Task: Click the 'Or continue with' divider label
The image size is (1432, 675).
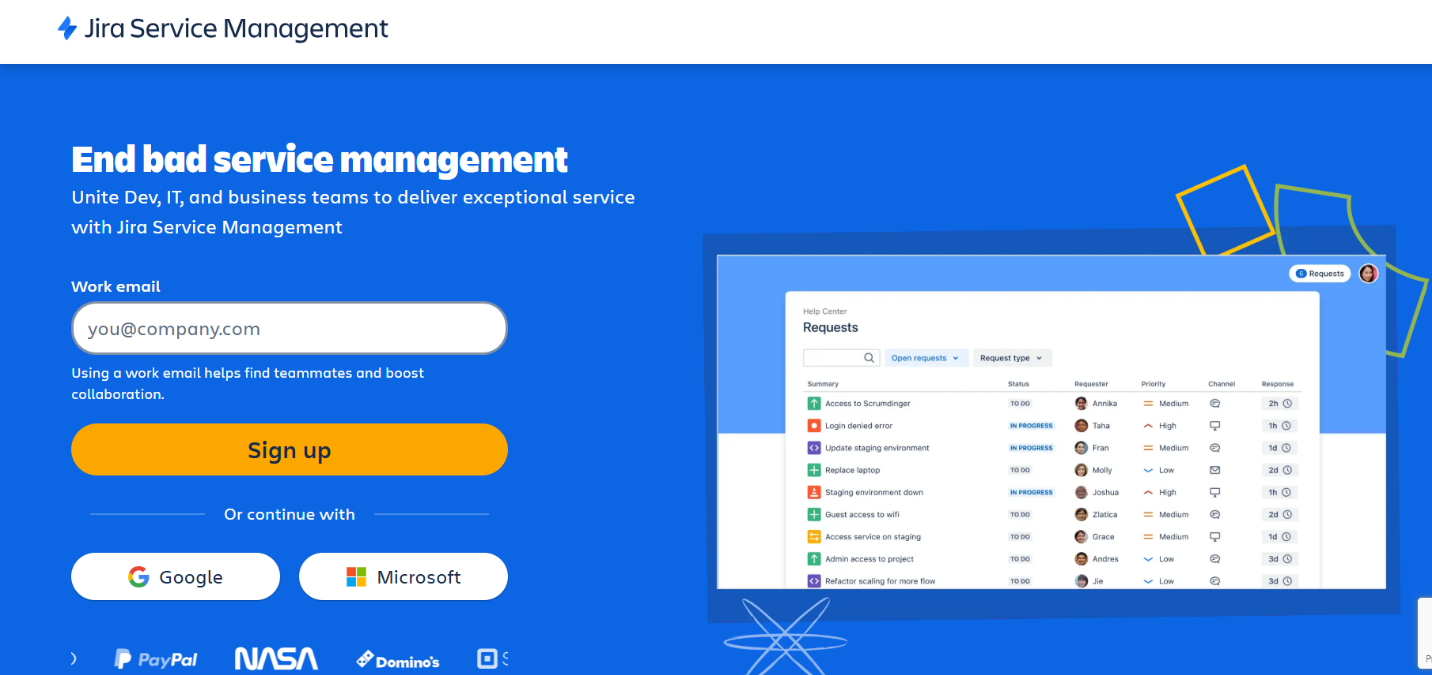Action: tap(289, 514)
